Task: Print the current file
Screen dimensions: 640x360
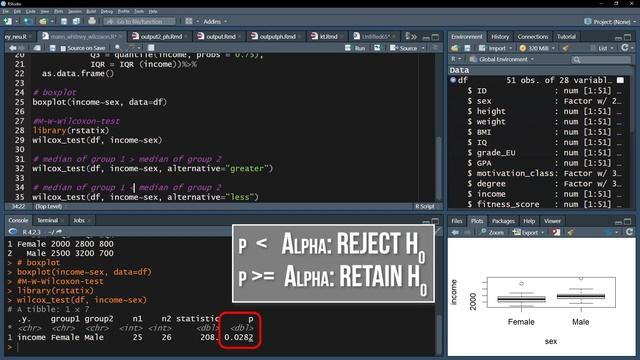Action: click(92, 21)
